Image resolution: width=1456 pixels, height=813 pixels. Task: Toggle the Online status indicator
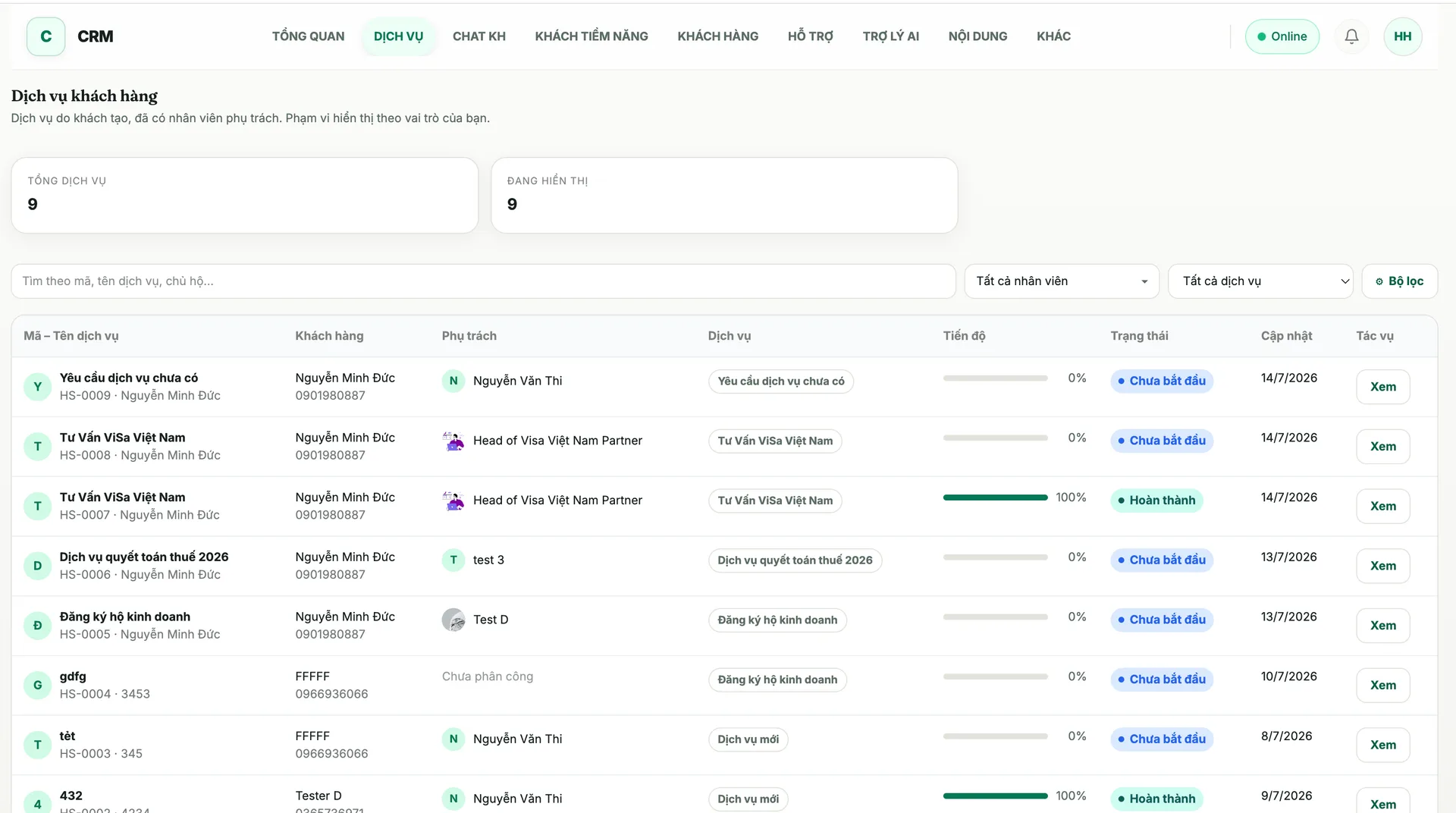(1282, 36)
